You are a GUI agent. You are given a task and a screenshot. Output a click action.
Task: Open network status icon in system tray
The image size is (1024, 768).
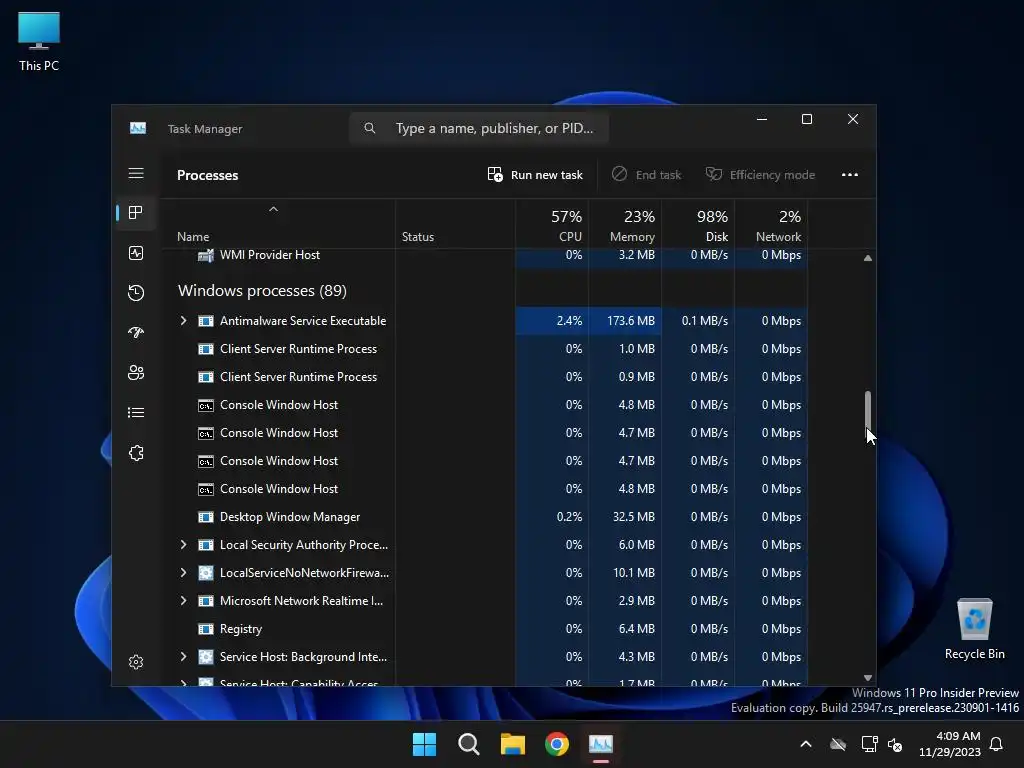[869, 744]
